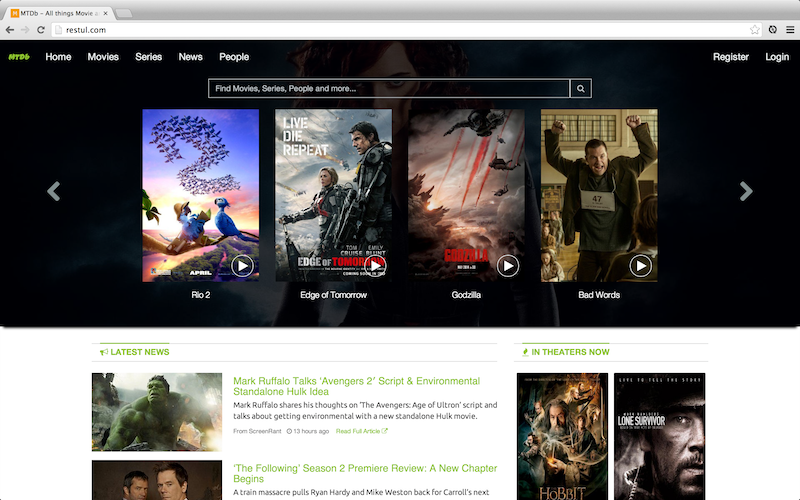This screenshot has width=800, height=500.
Task: Open The Hobbit poster in theaters
Action: point(562,436)
